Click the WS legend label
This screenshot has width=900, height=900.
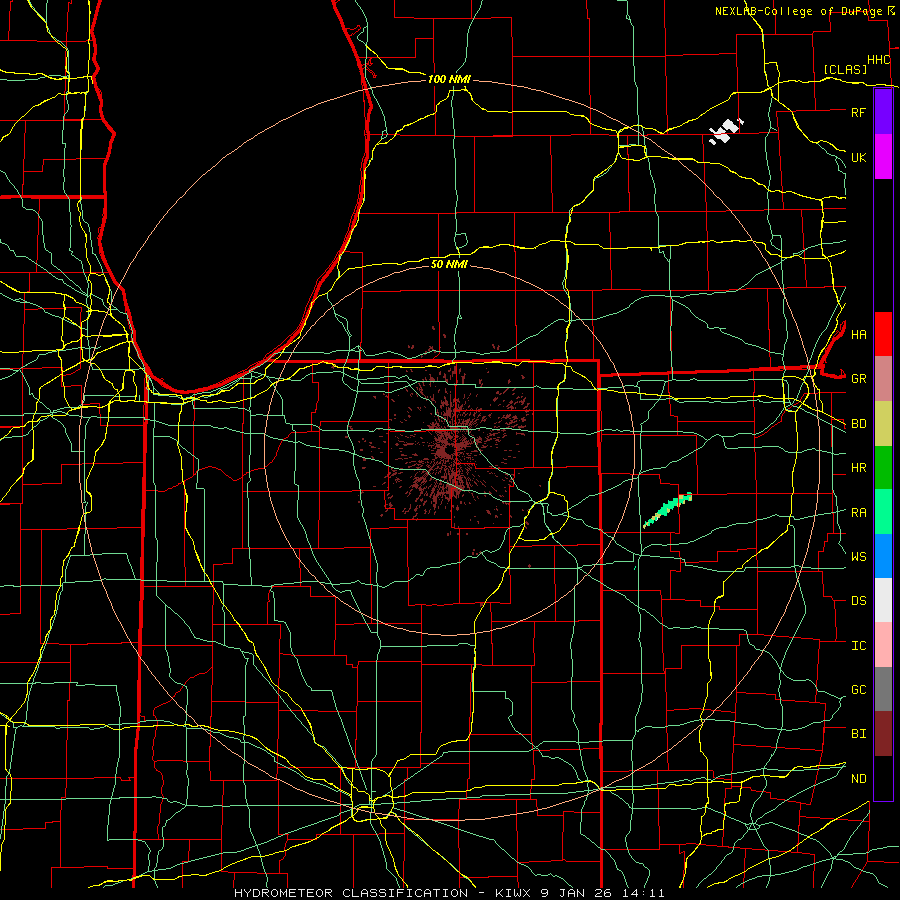point(859,557)
